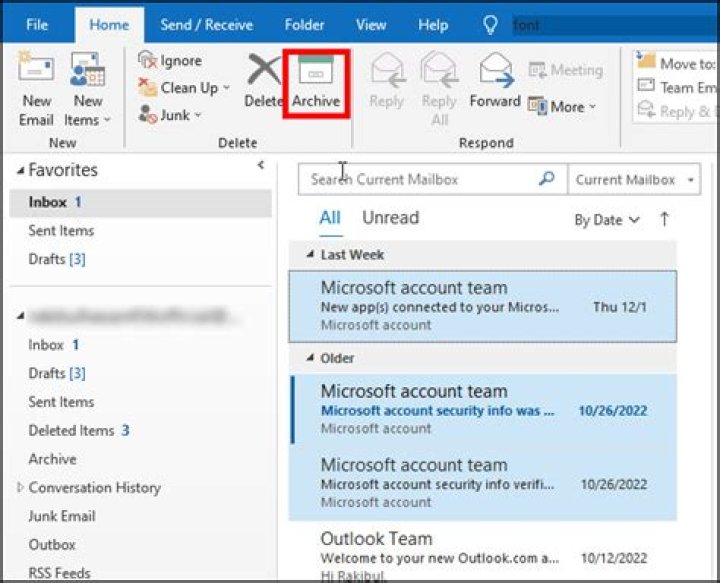Screen dimensions: 720x583
Task: Open the Thu 12/1 New app(s) connected email
Action: (483, 306)
